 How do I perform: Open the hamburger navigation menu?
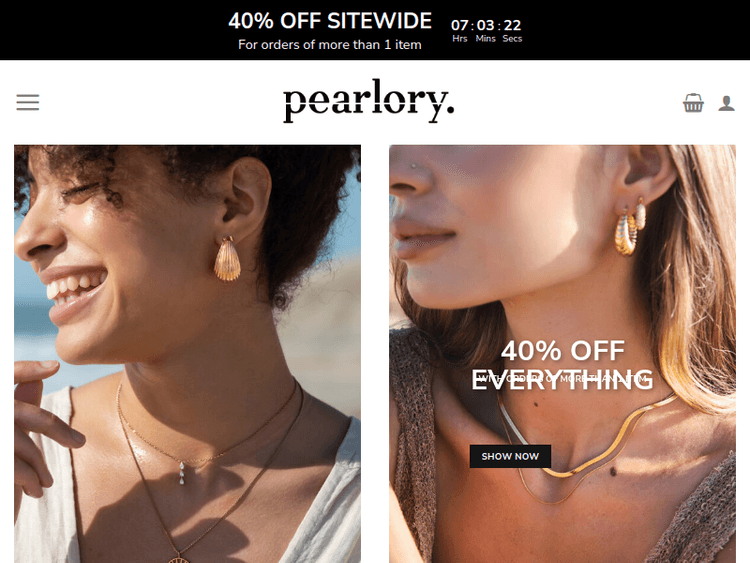pos(28,102)
